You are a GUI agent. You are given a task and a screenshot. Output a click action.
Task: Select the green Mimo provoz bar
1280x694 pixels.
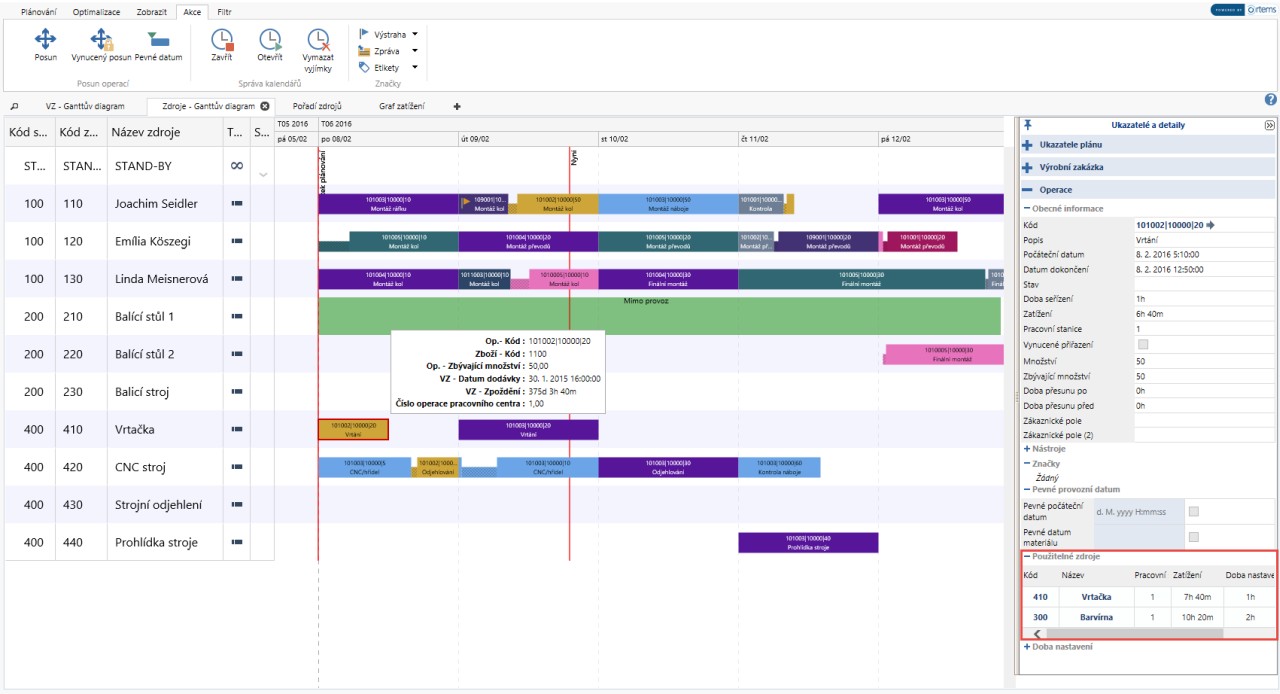tap(659, 315)
